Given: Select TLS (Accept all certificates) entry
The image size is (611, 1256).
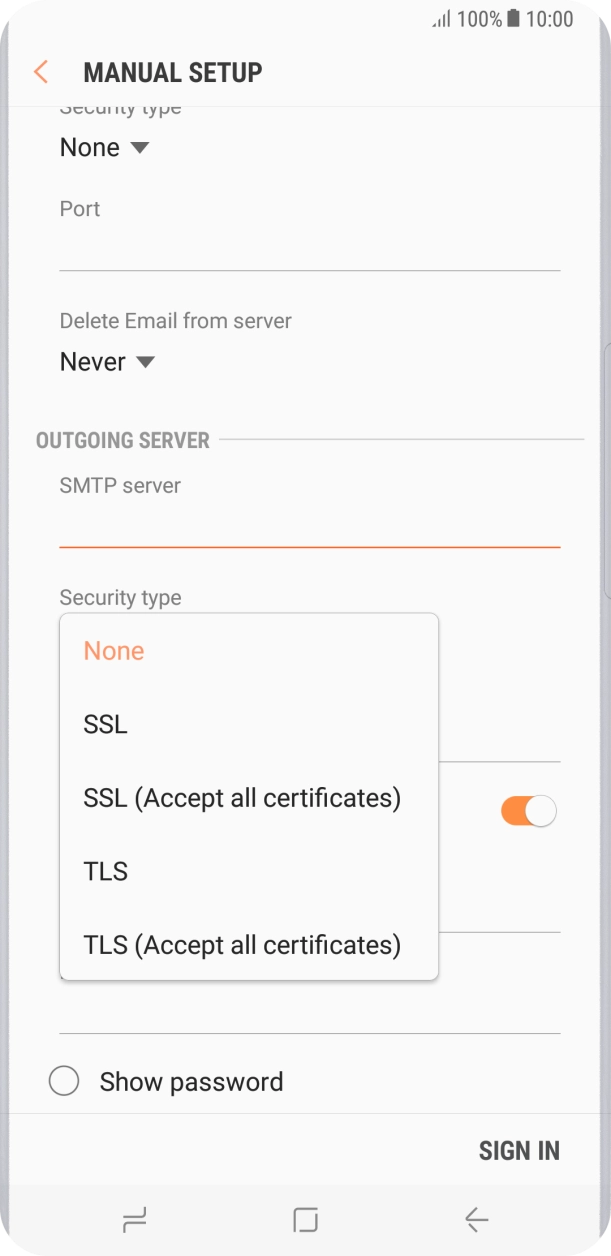Looking at the screenshot, I should (x=241, y=944).
